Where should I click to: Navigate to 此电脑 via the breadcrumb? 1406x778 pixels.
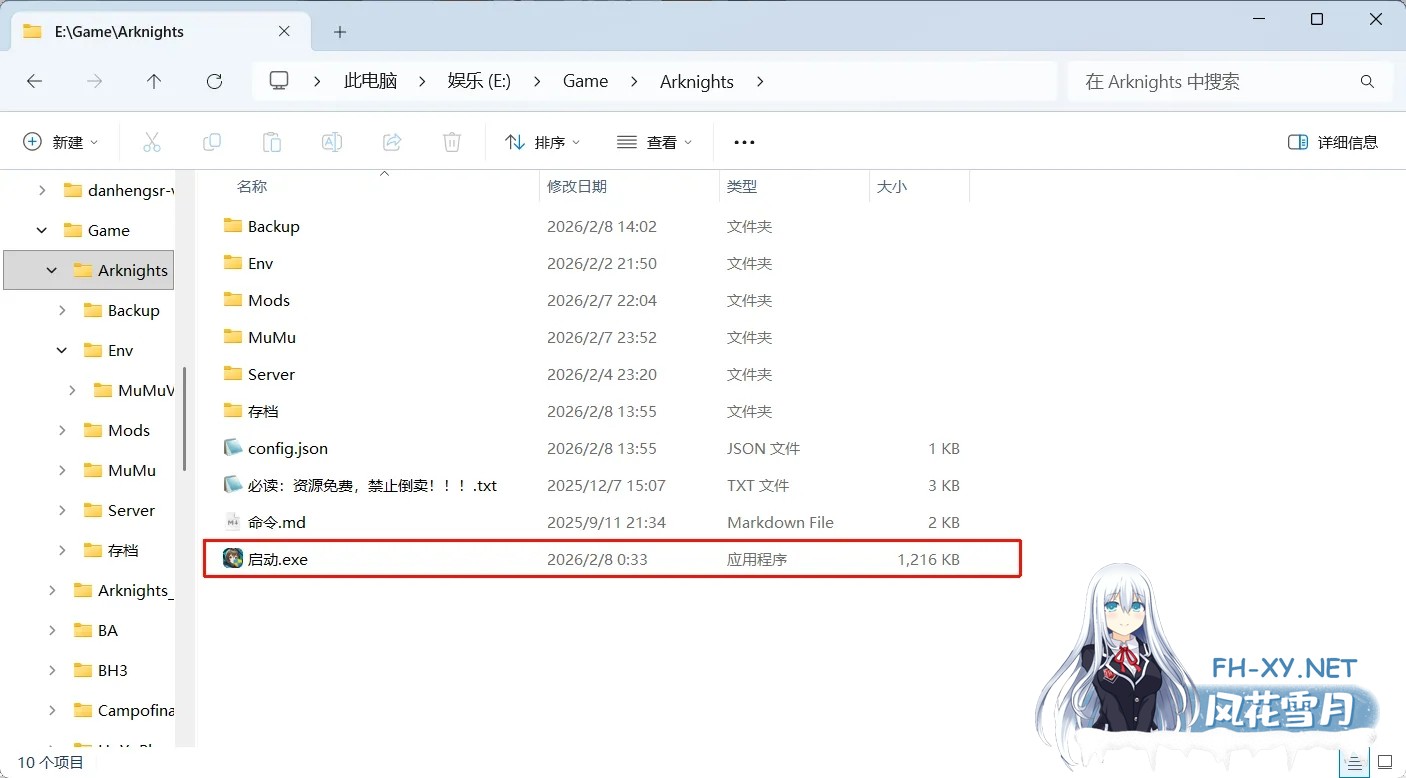tap(370, 81)
